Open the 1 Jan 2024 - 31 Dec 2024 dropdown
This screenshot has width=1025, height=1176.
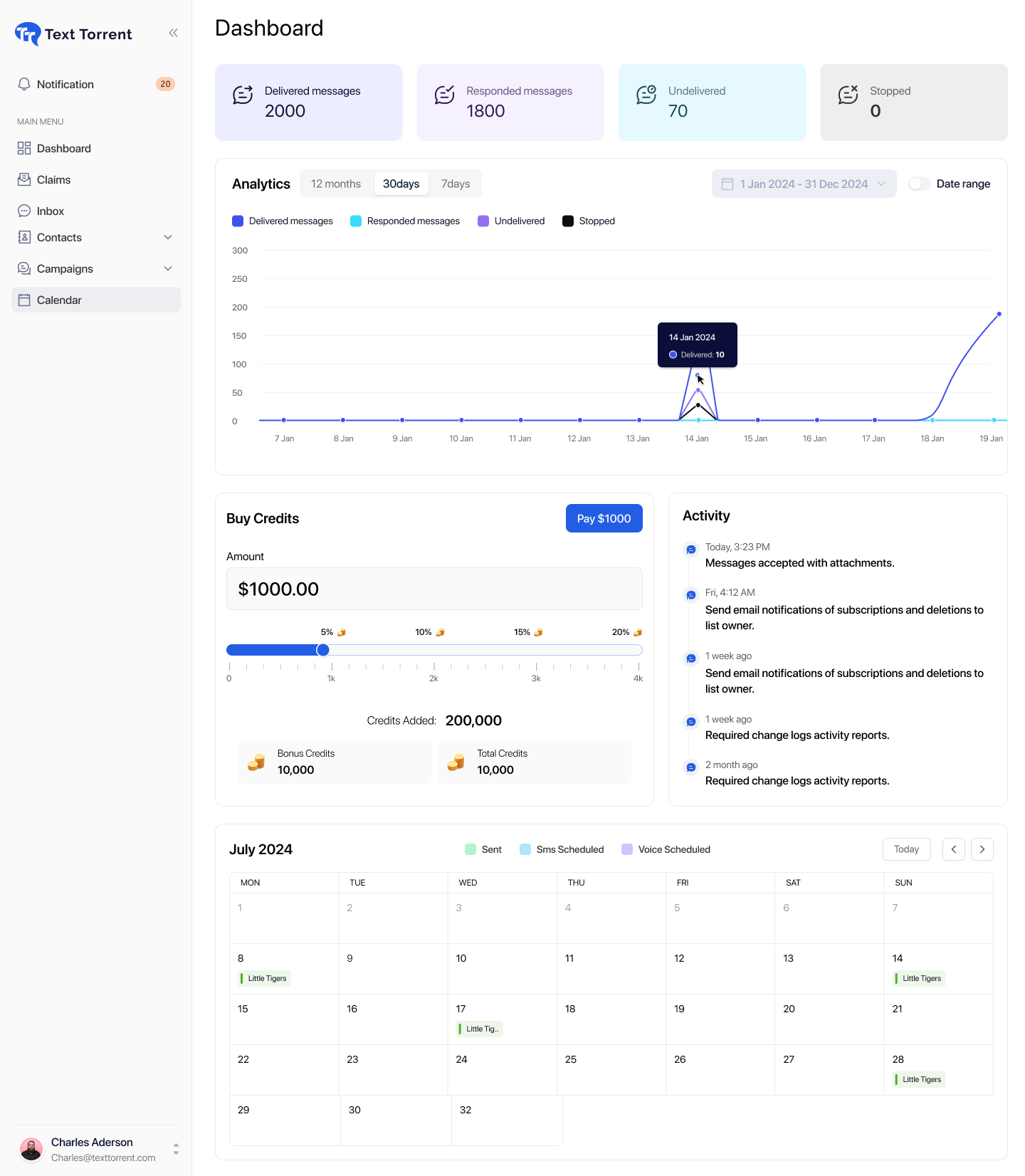[x=804, y=184]
